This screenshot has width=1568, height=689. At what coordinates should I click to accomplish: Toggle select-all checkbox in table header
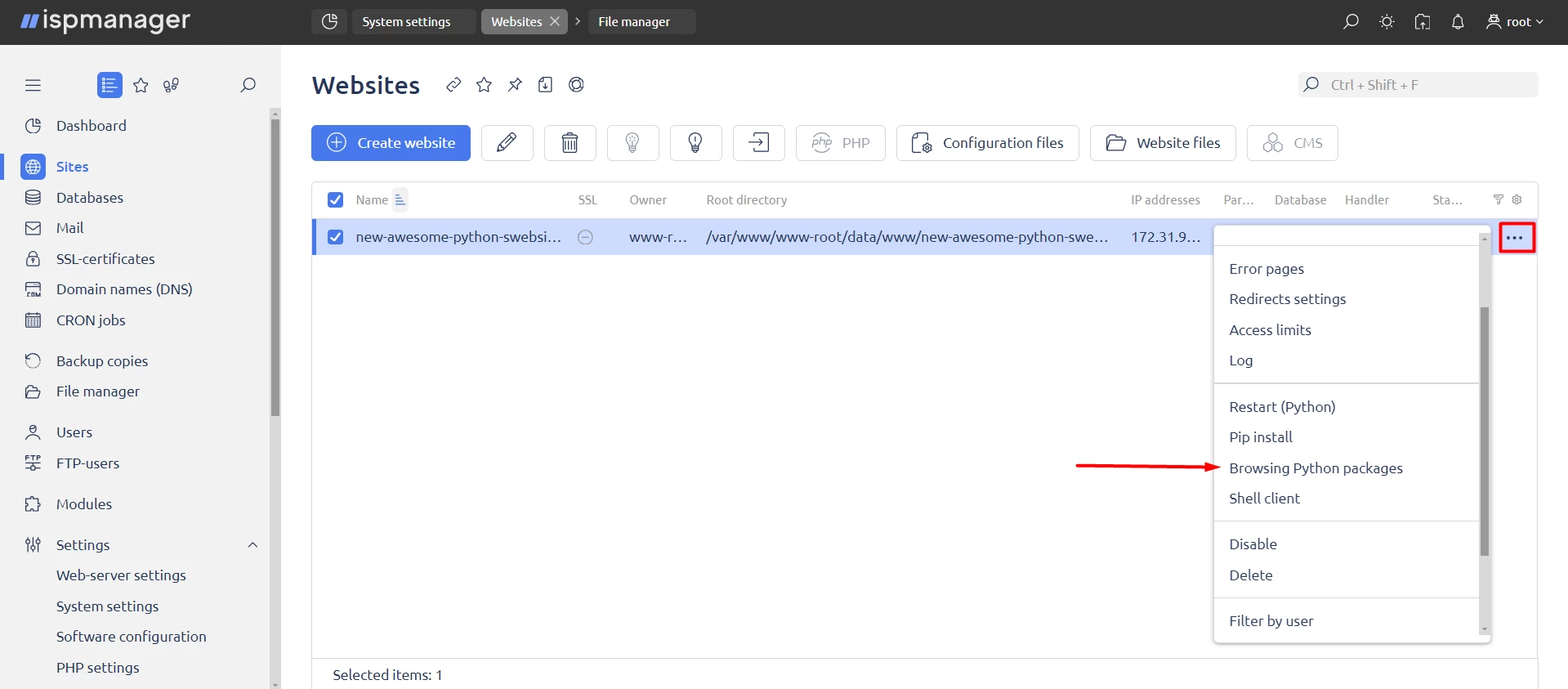coord(335,199)
